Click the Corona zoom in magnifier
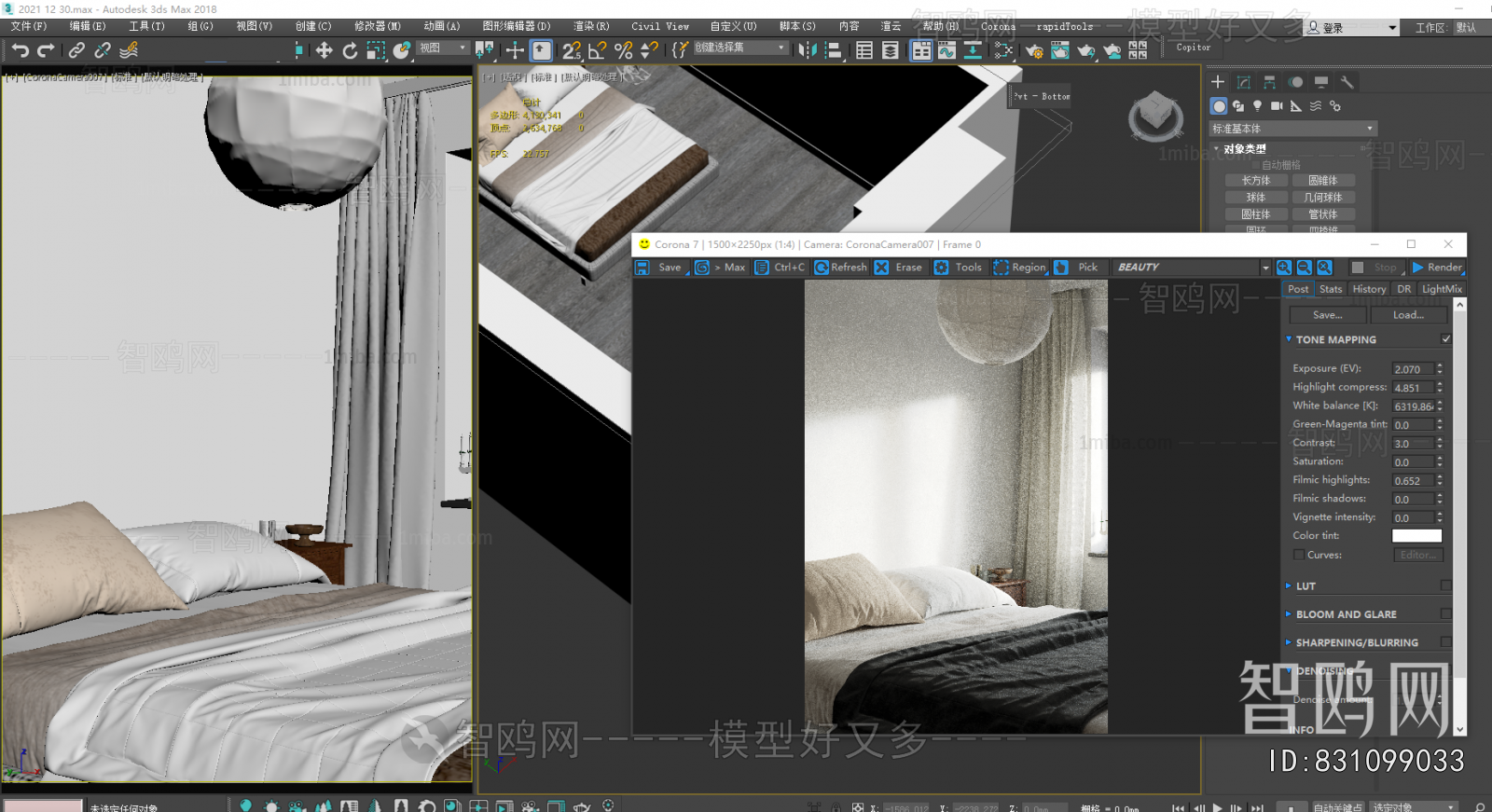Screen dimensions: 1492x812 (x=1284, y=268)
